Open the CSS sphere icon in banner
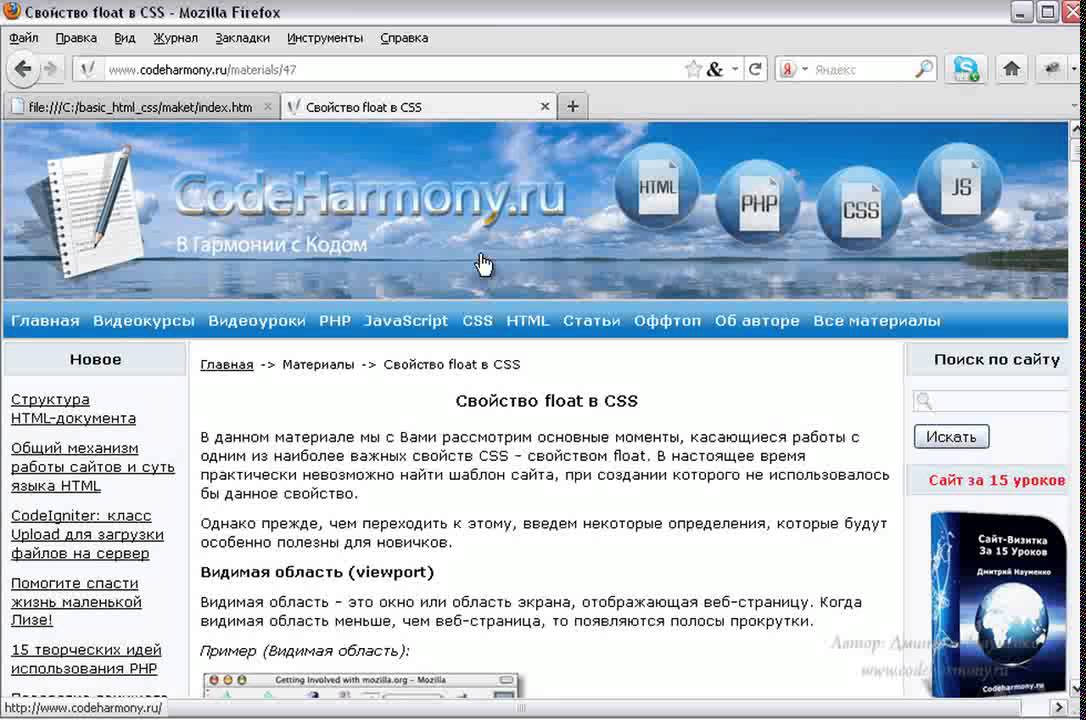Screen dimensions: 1086x720 860,208
